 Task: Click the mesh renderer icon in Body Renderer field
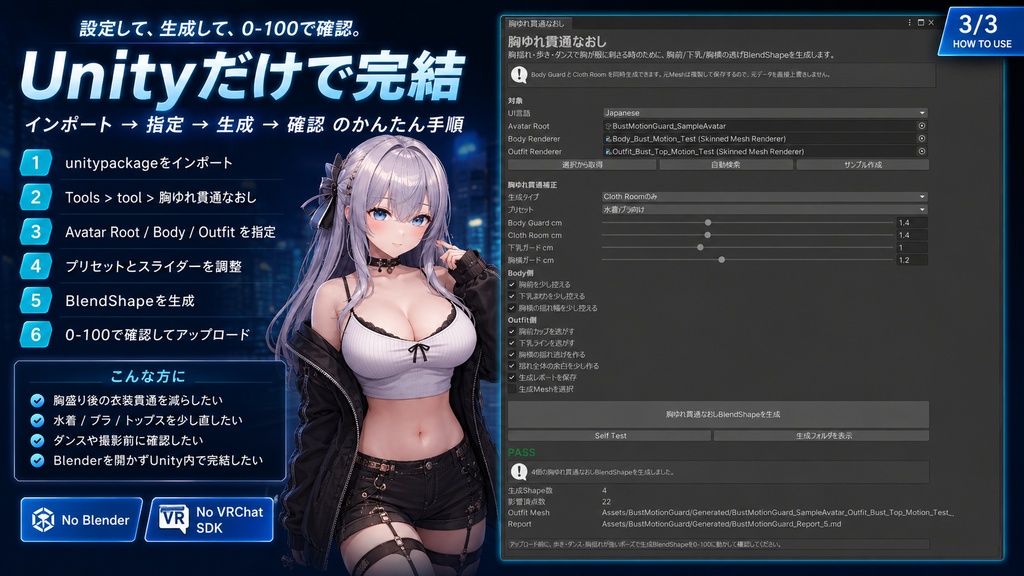[x=608, y=138]
